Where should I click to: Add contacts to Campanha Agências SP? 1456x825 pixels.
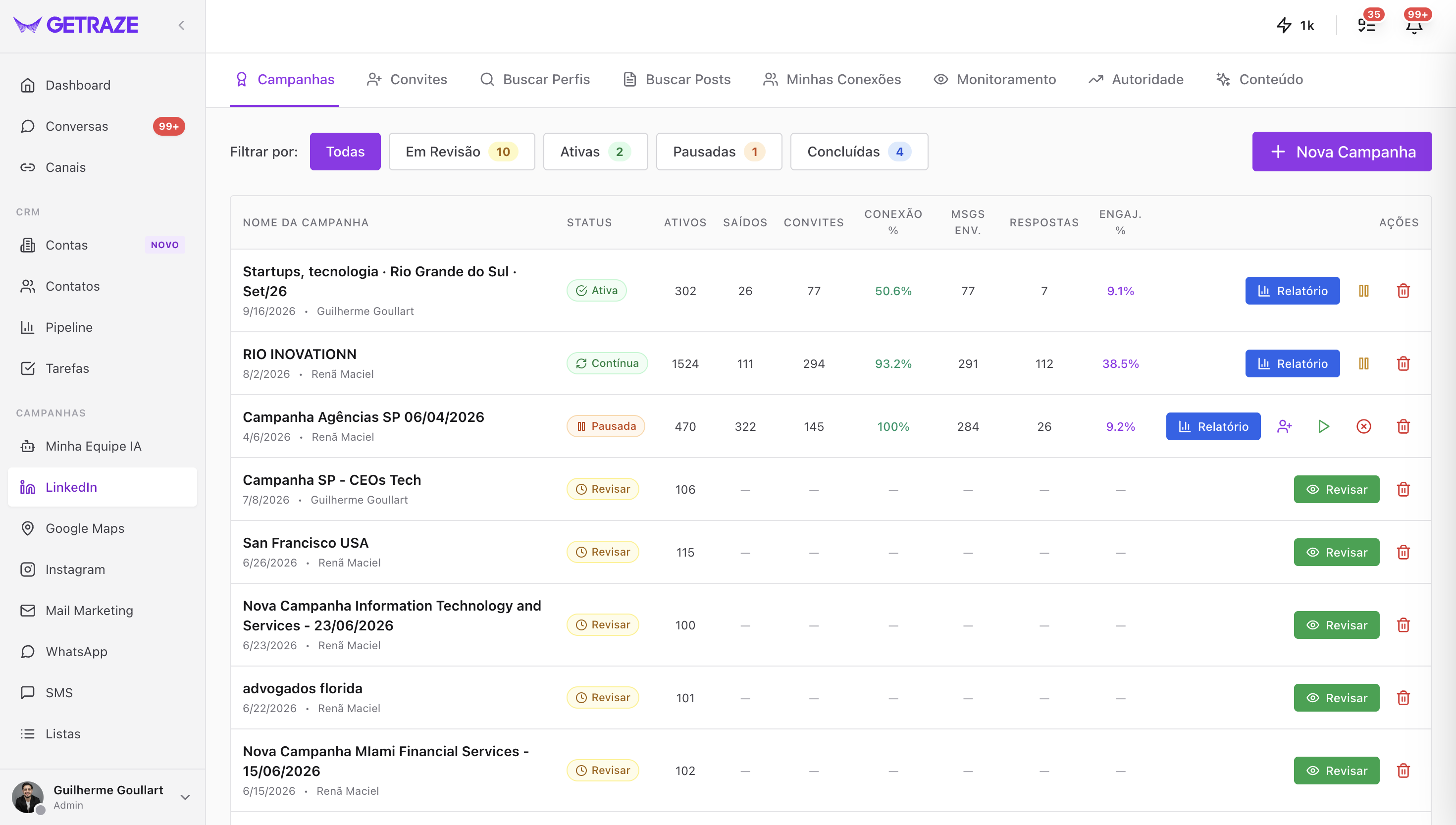point(1284,426)
